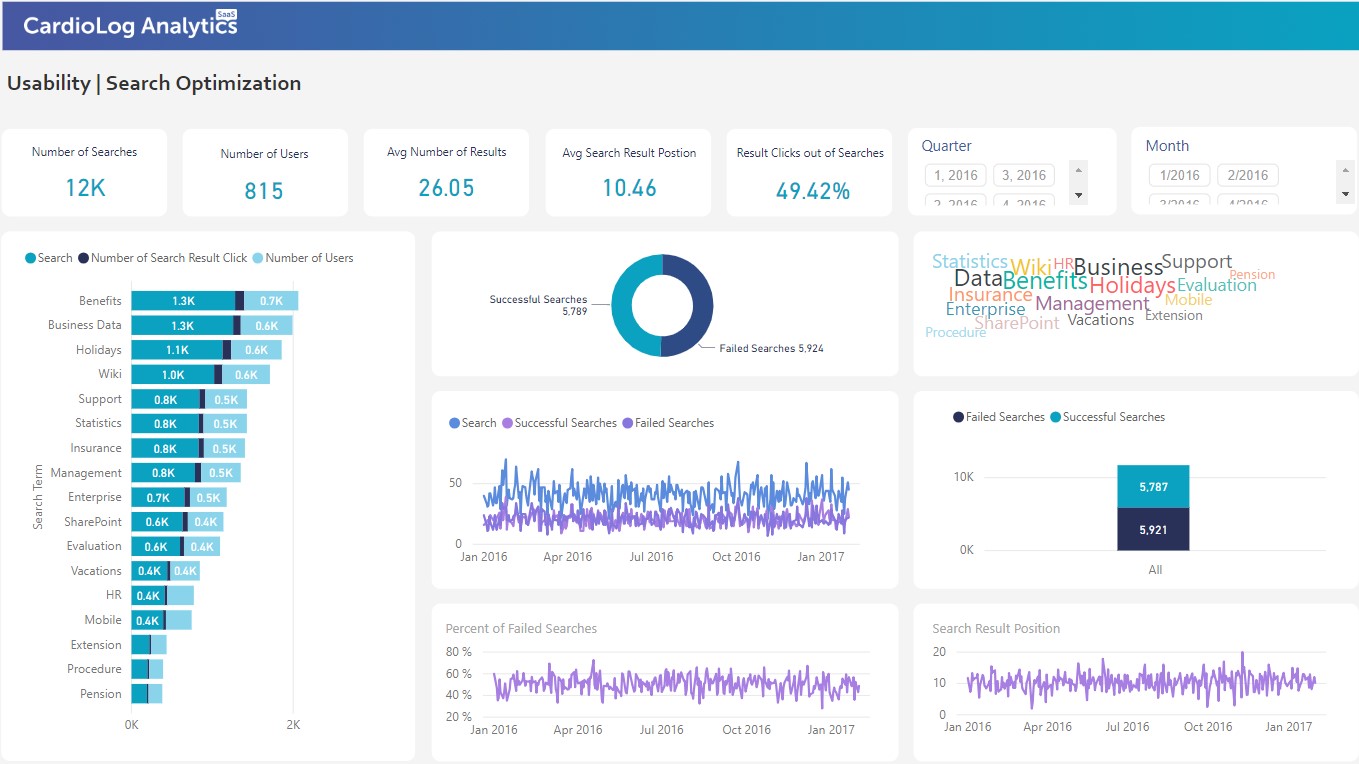Click the SharePoint row label in bar chart
Screen dimensions: 1359x764
[x=93, y=522]
